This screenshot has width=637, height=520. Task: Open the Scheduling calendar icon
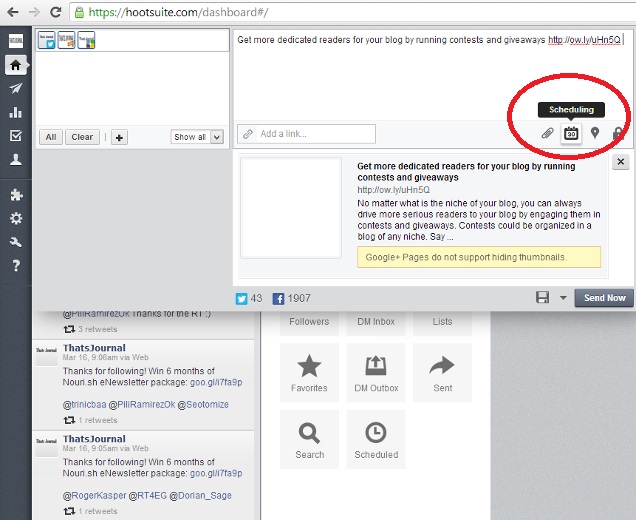pyautogui.click(x=571, y=133)
